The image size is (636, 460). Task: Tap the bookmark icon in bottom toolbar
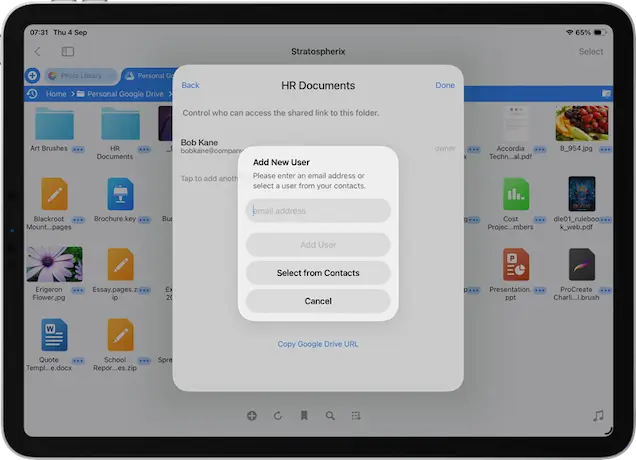point(304,415)
